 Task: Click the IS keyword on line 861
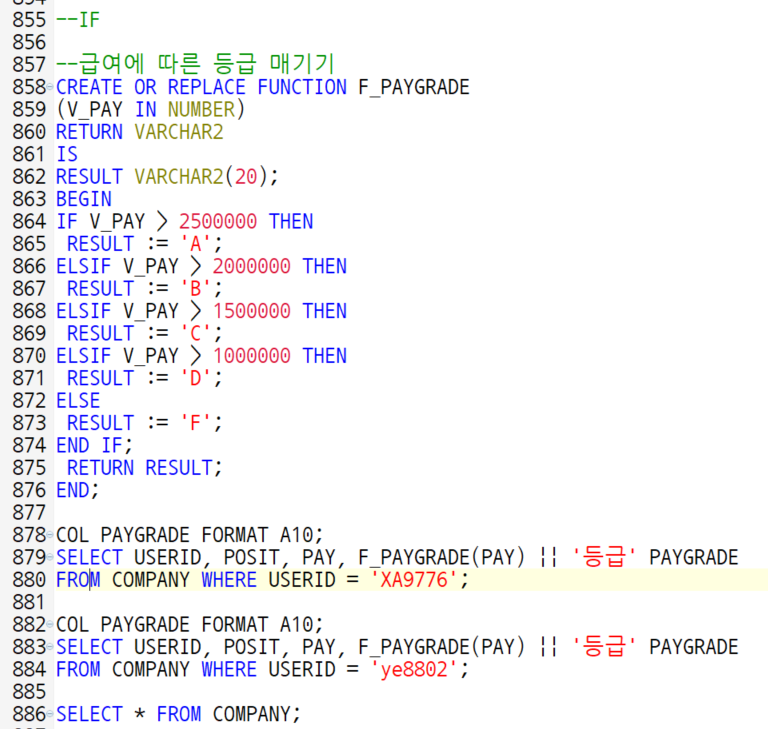coord(67,155)
